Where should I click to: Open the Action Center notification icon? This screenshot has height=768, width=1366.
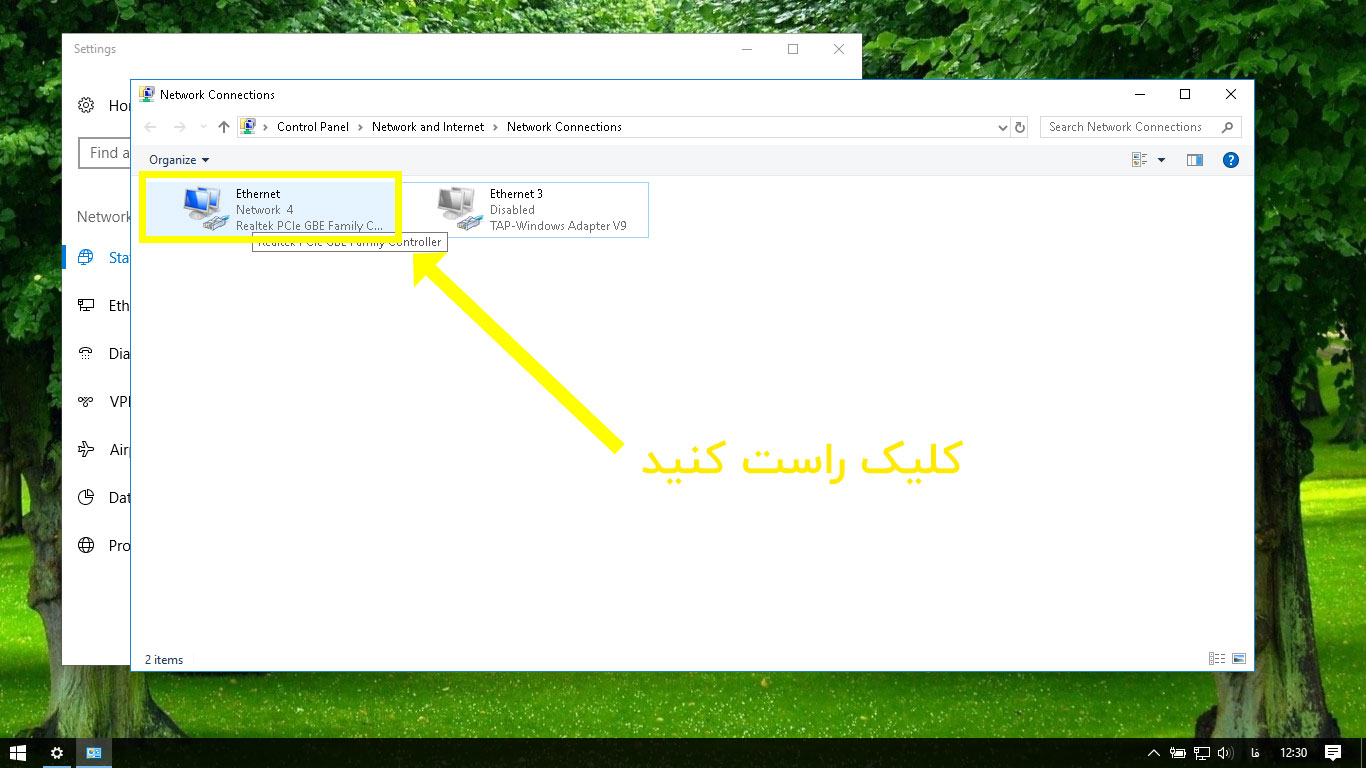point(1332,753)
